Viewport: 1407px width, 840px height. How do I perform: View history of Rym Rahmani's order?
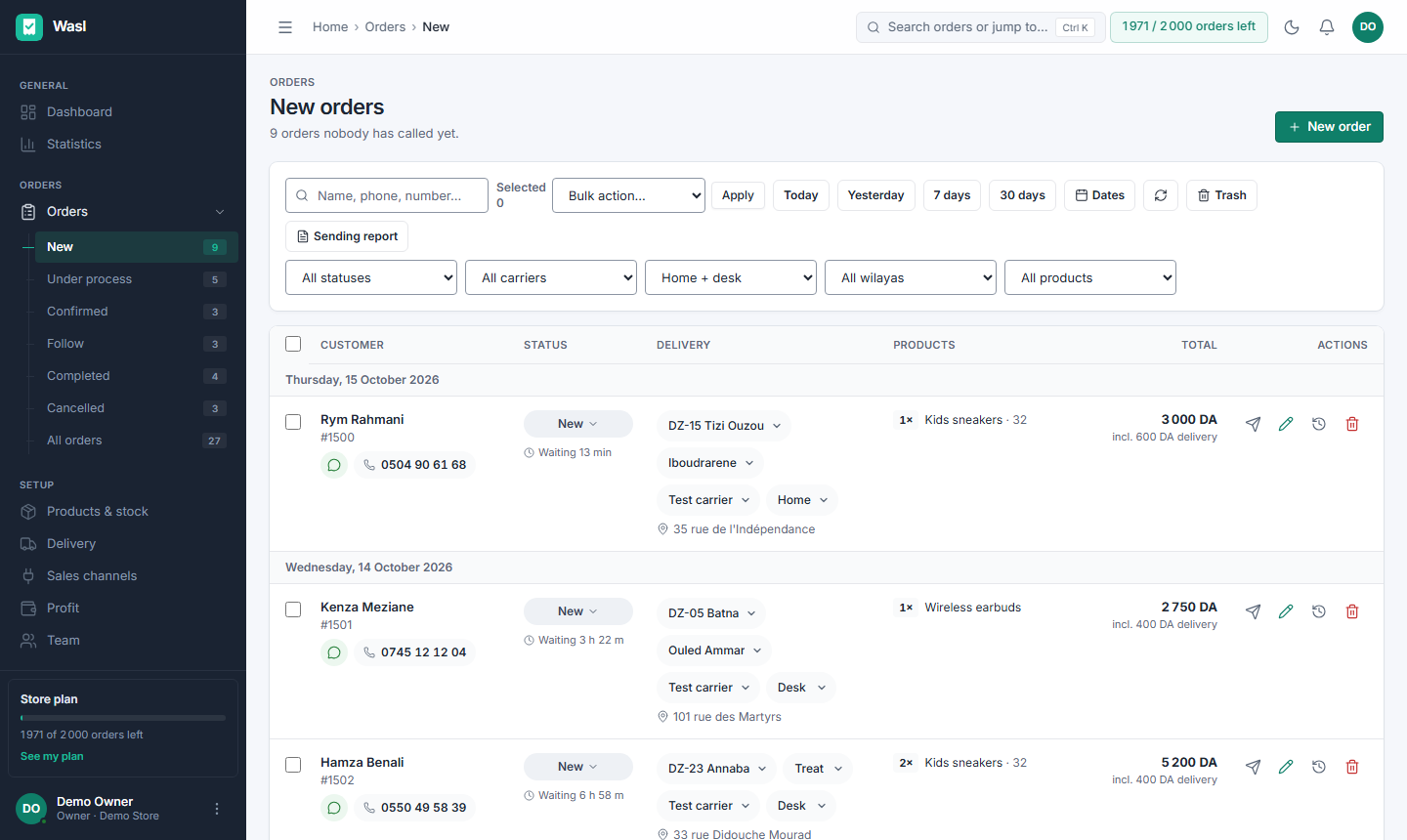coord(1319,424)
